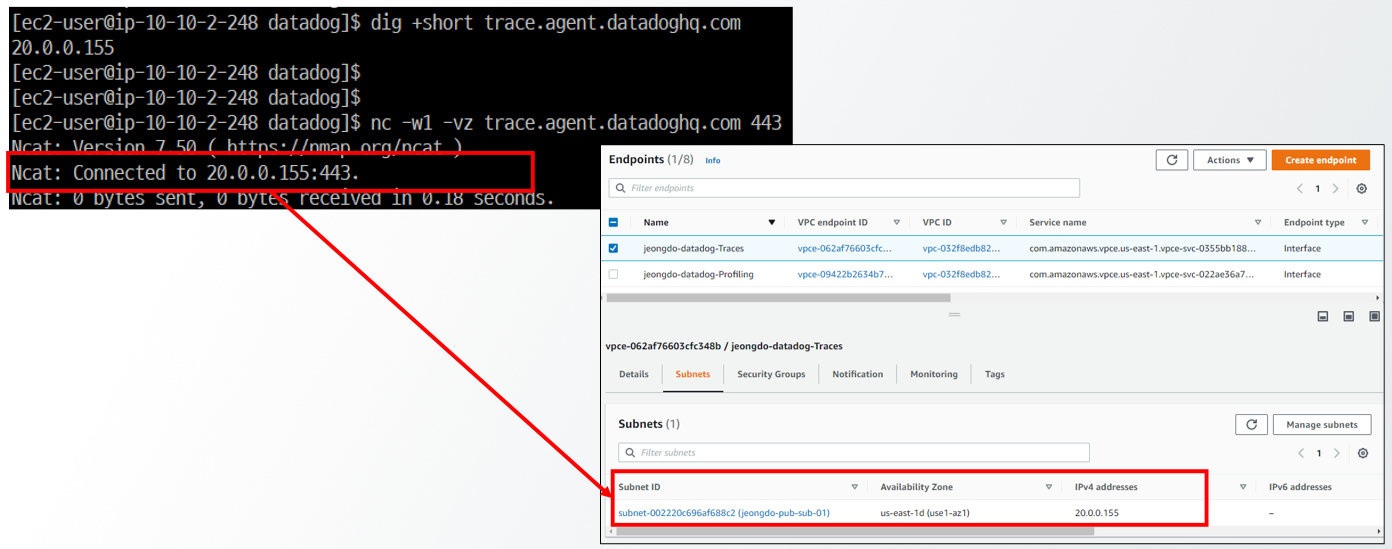Viewport: 1392px width, 549px height.
Task: Click the Manage subnets button
Action: pyautogui.click(x=1322, y=424)
